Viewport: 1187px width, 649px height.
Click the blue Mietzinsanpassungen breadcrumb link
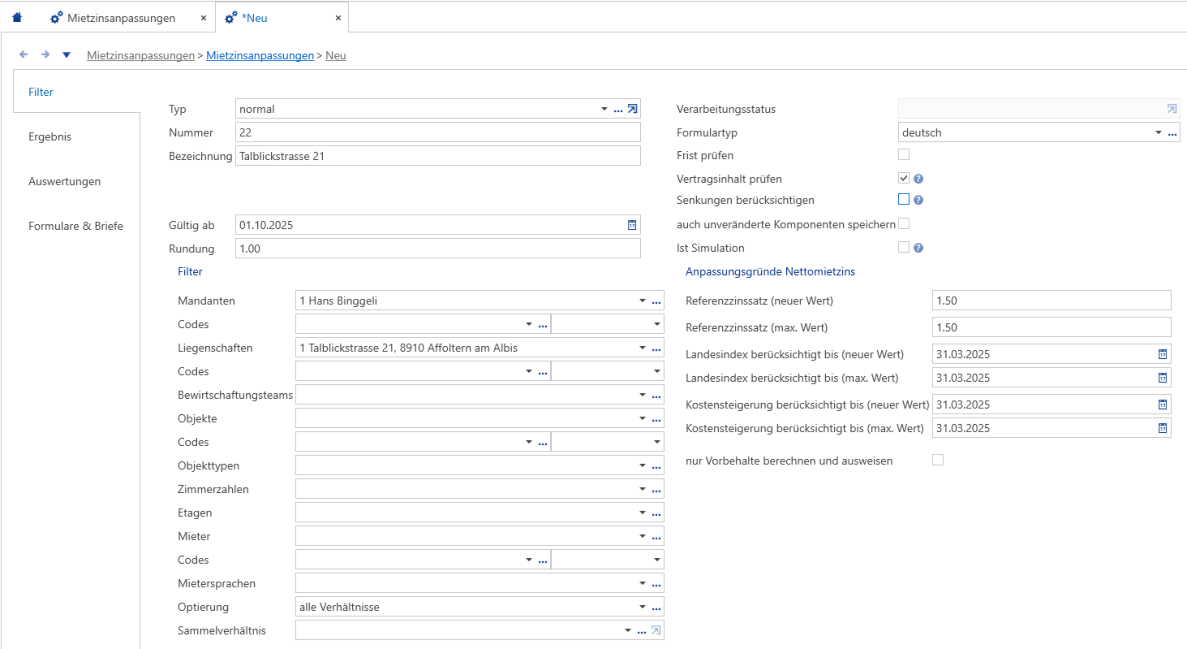point(260,55)
